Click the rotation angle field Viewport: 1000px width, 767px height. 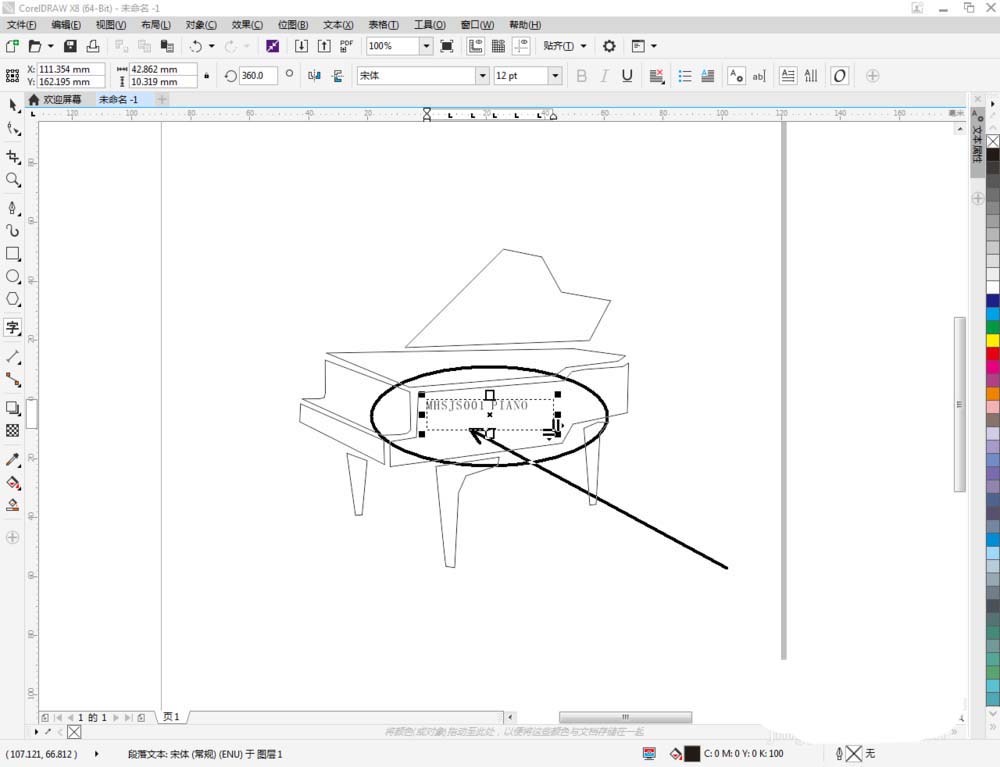coord(258,75)
